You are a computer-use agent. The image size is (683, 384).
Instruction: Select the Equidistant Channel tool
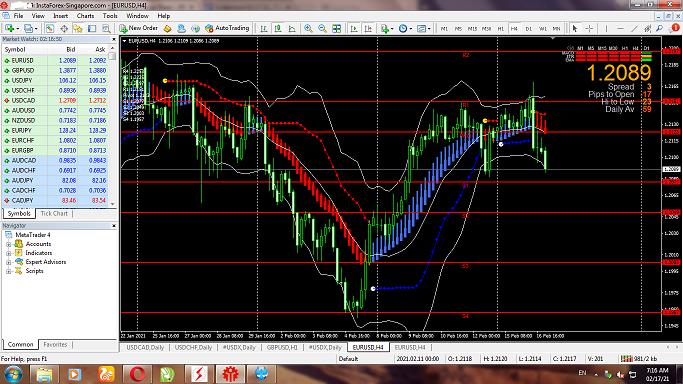coord(648,28)
